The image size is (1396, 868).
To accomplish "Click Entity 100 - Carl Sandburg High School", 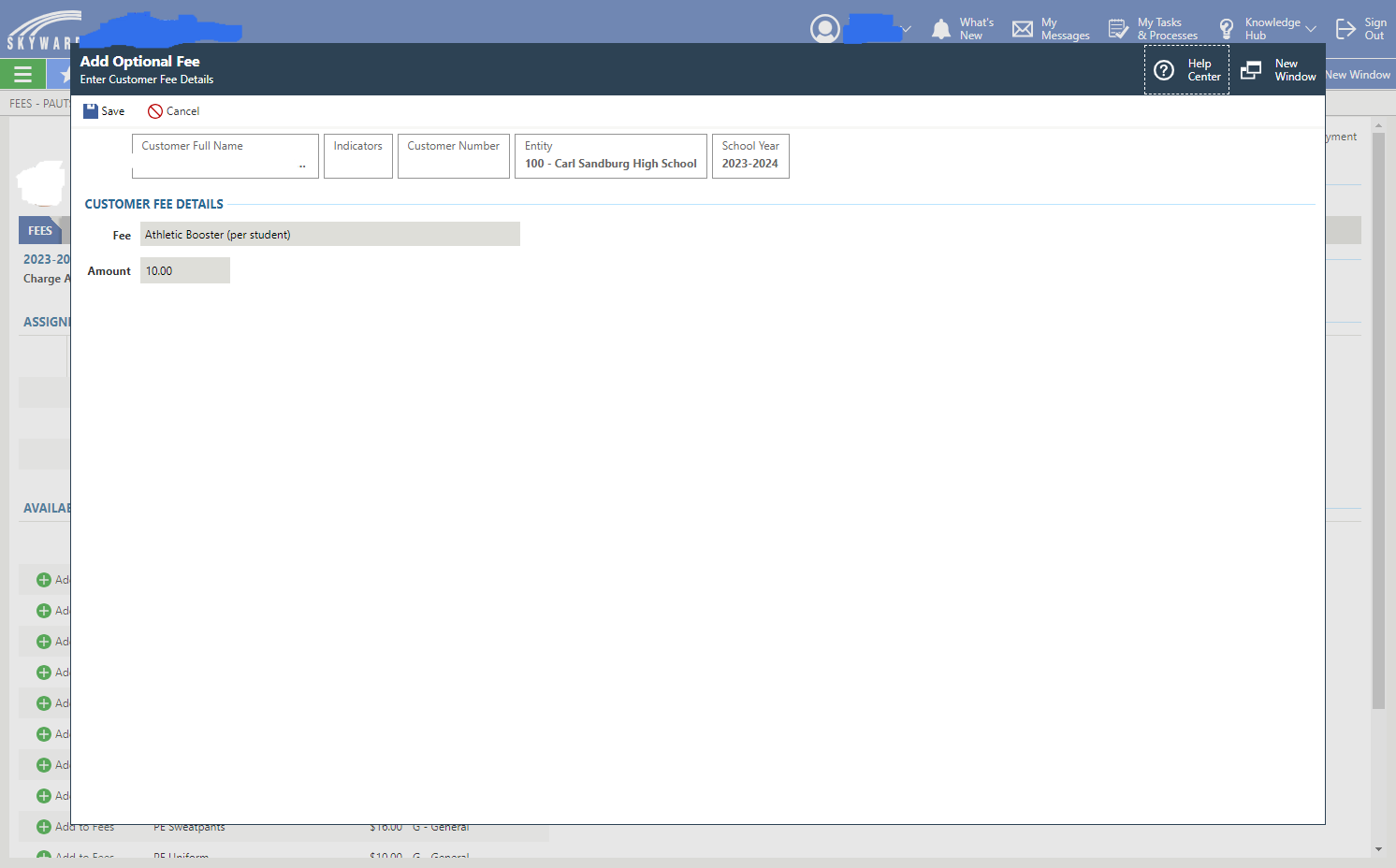I will (611, 156).
